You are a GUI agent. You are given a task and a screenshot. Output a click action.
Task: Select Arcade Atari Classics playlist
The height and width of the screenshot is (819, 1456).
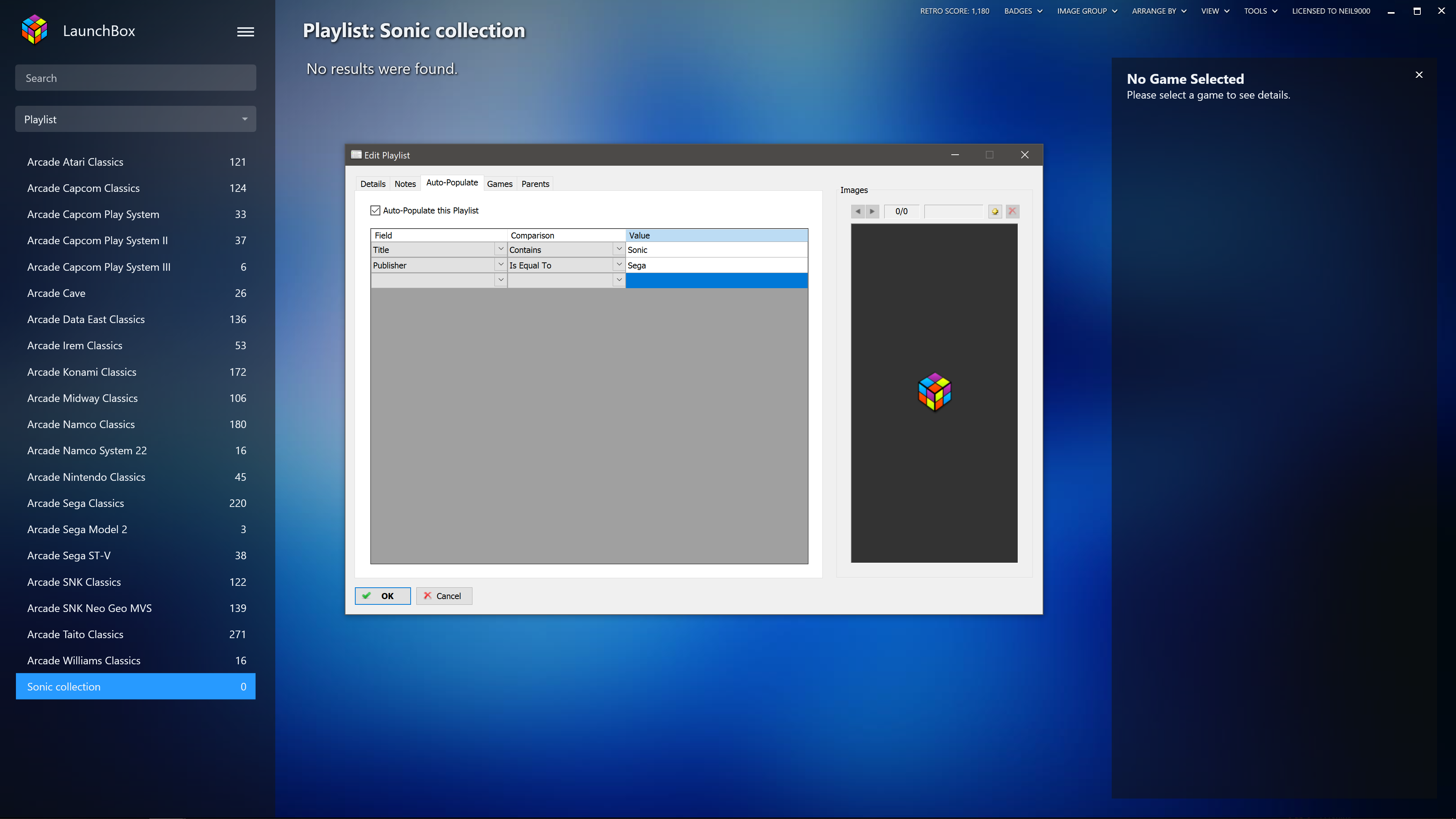click(x=136, y=162)
